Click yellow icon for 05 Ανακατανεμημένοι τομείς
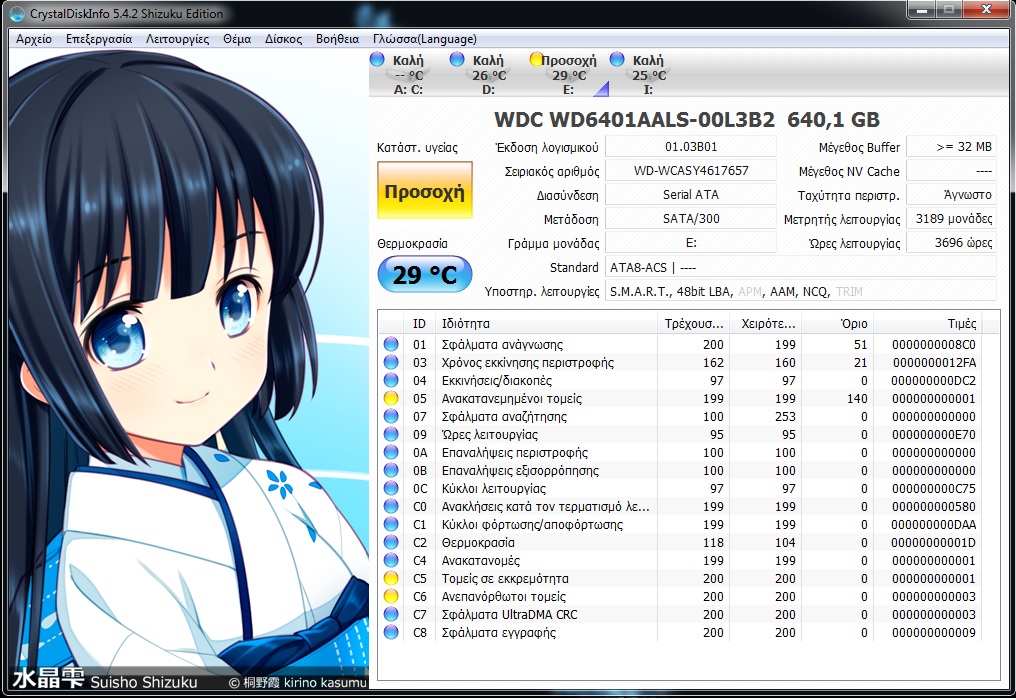1016x700 pixels. point(391,398)
